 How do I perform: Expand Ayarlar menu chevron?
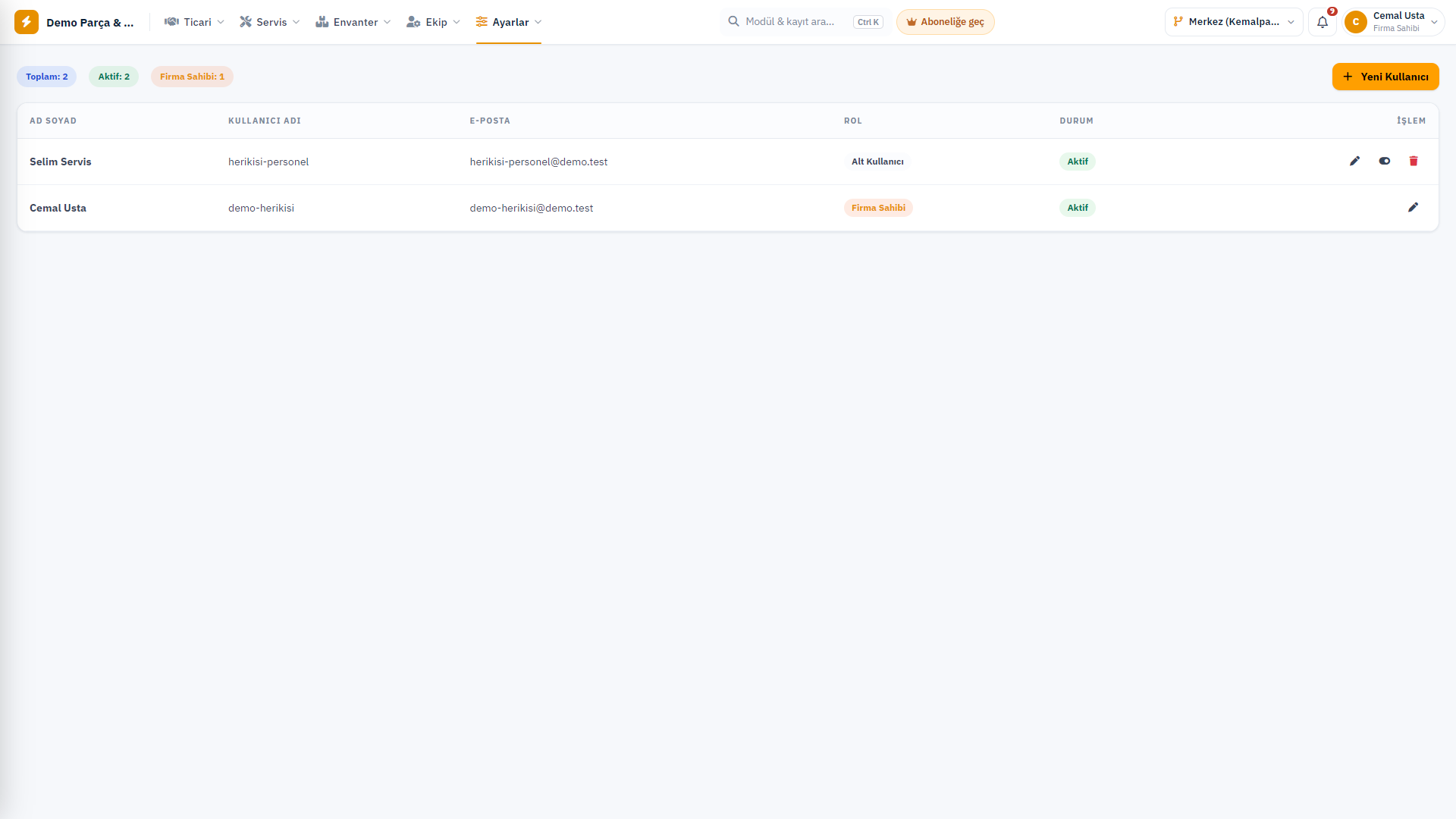pyautogui.click(x=538, y=22)
